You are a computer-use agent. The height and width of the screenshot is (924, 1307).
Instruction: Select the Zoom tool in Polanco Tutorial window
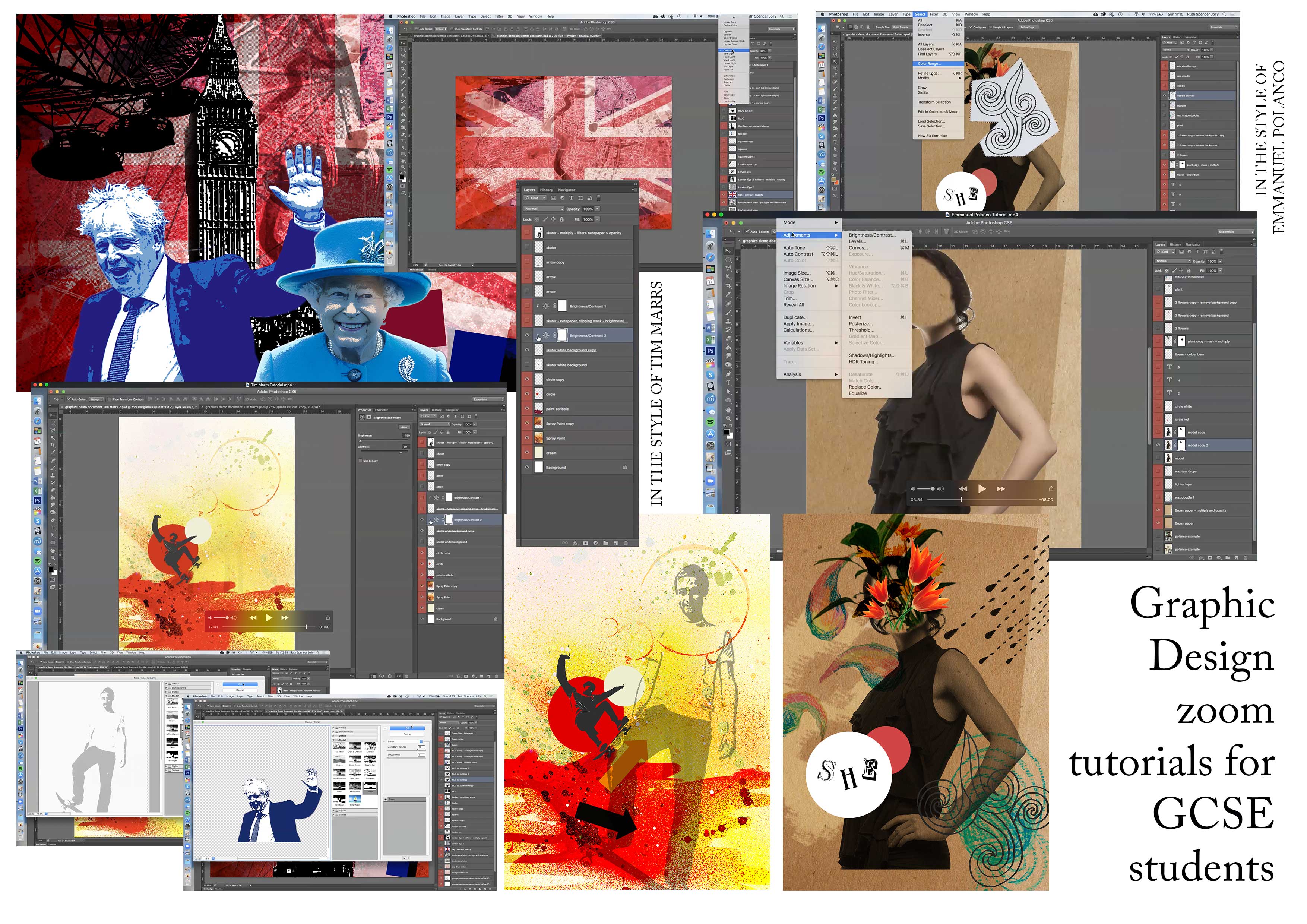pos(728,418)
